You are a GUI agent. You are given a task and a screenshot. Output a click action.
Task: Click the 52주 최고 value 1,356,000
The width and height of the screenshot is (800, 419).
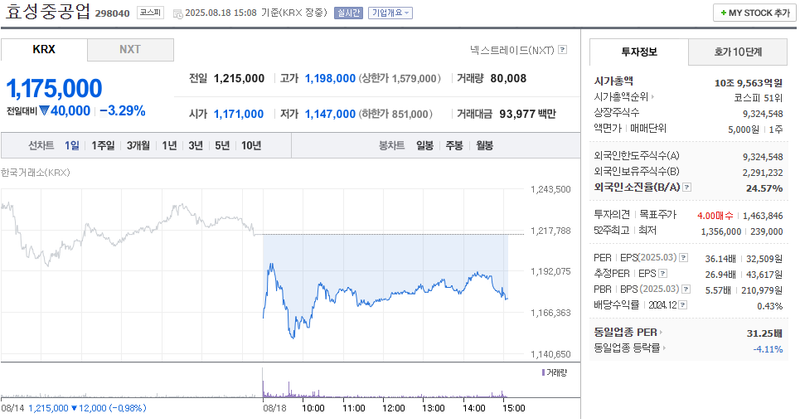tap(721, 232)
